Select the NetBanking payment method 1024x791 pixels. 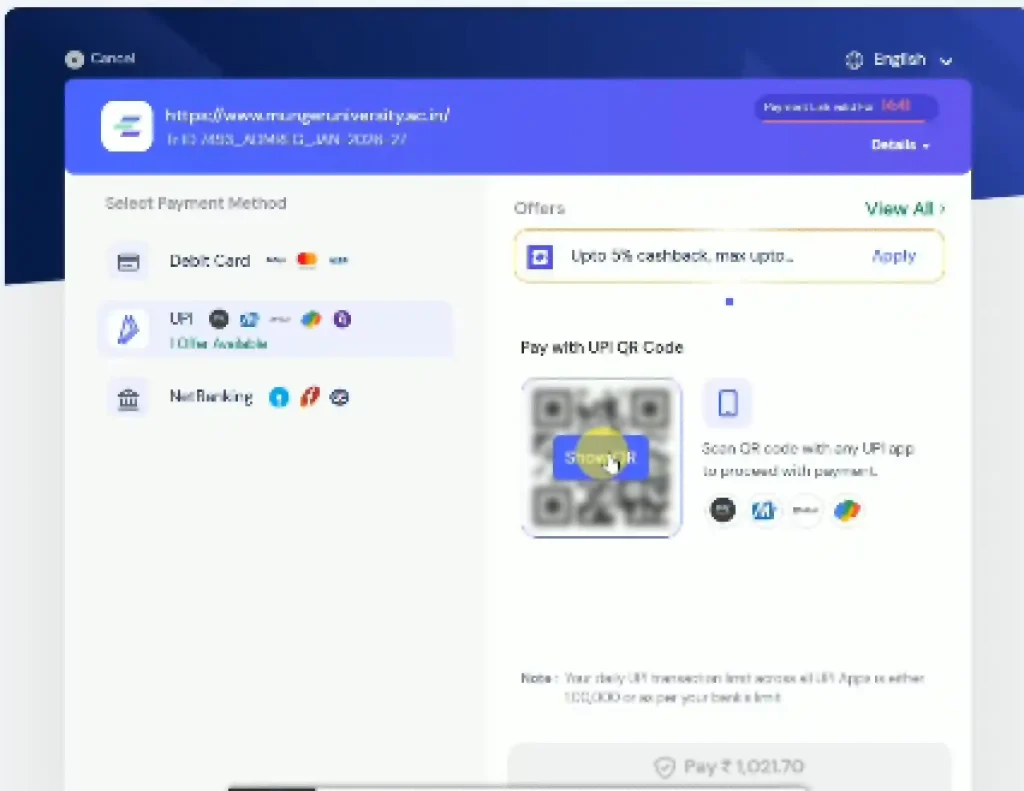tap(274, 397)
